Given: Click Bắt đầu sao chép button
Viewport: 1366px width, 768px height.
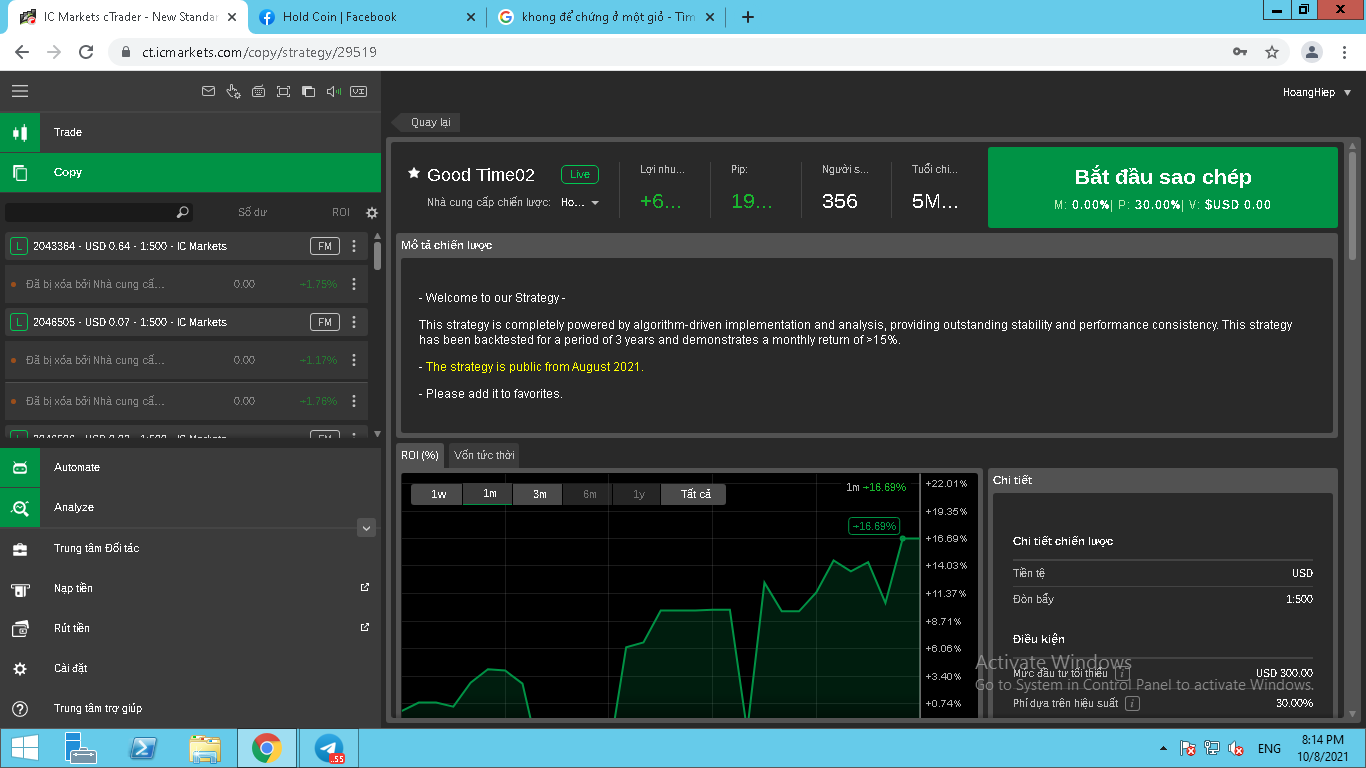Looking at the screenshot, I should tap(1162, 188).
